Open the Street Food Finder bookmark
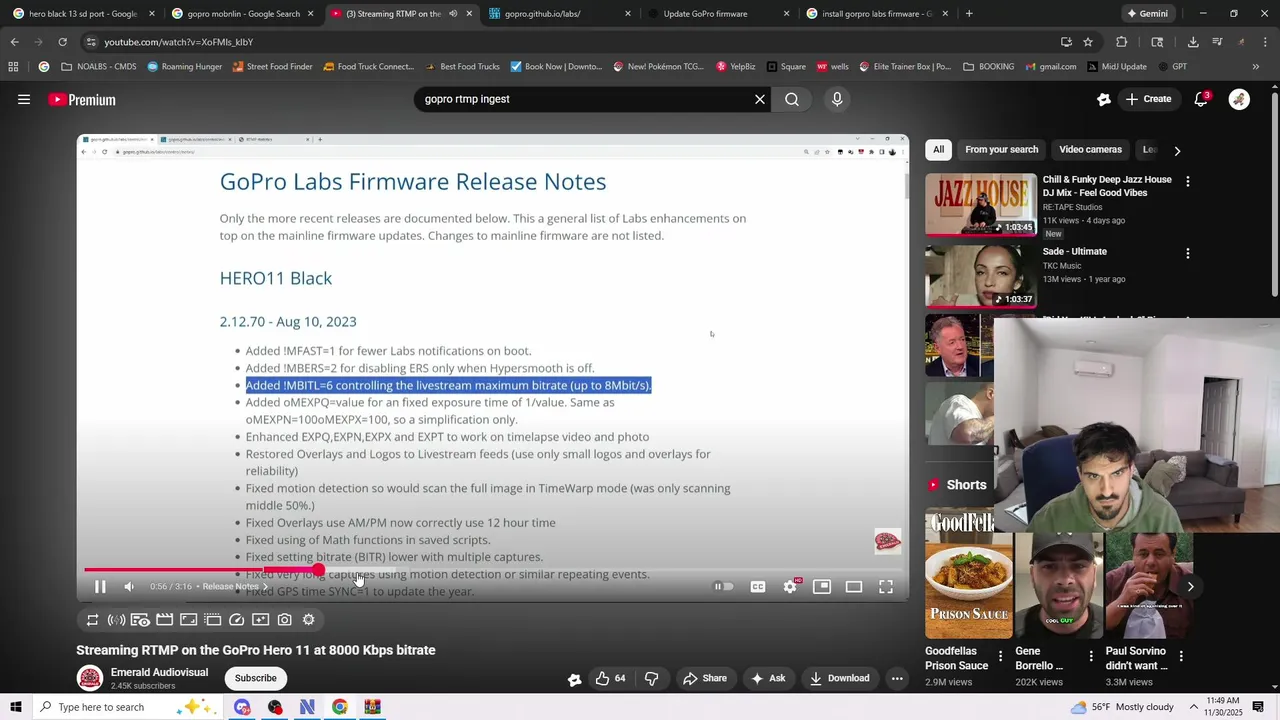Screen dimensions: 1280x720 click(272, 67)
